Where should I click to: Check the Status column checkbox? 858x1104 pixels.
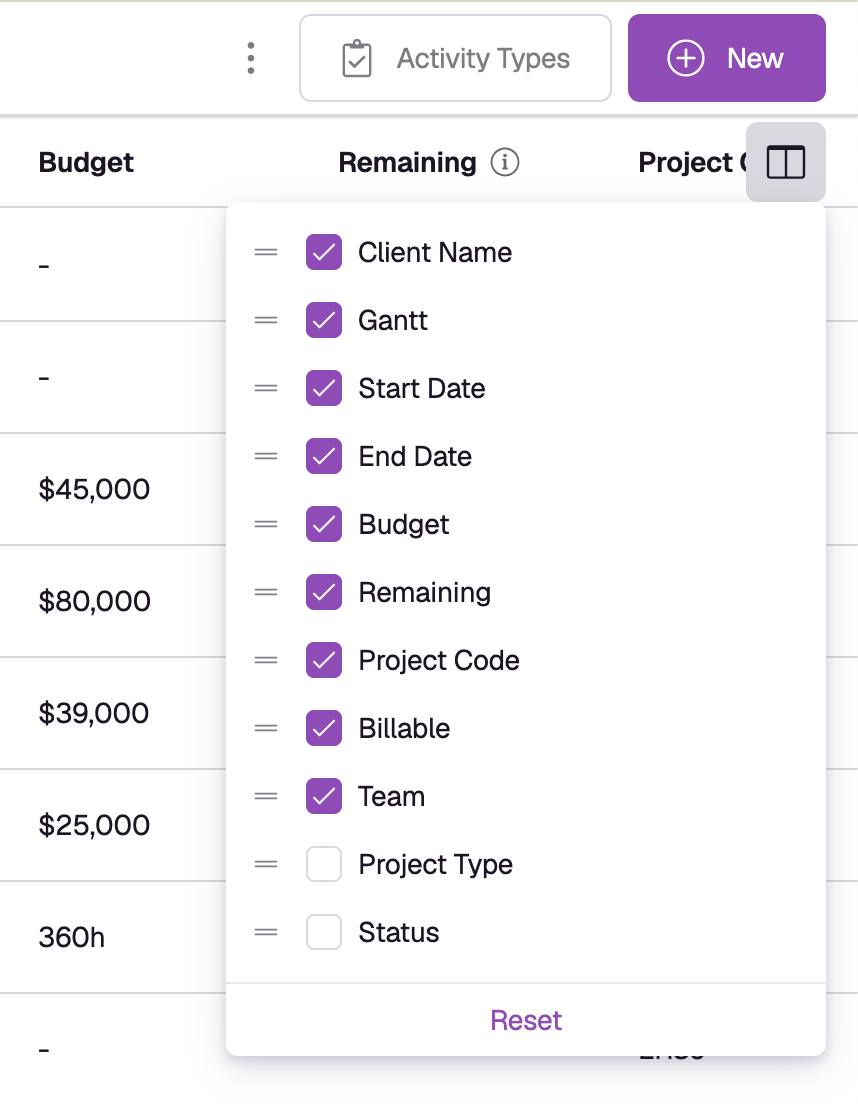(324, 932)
